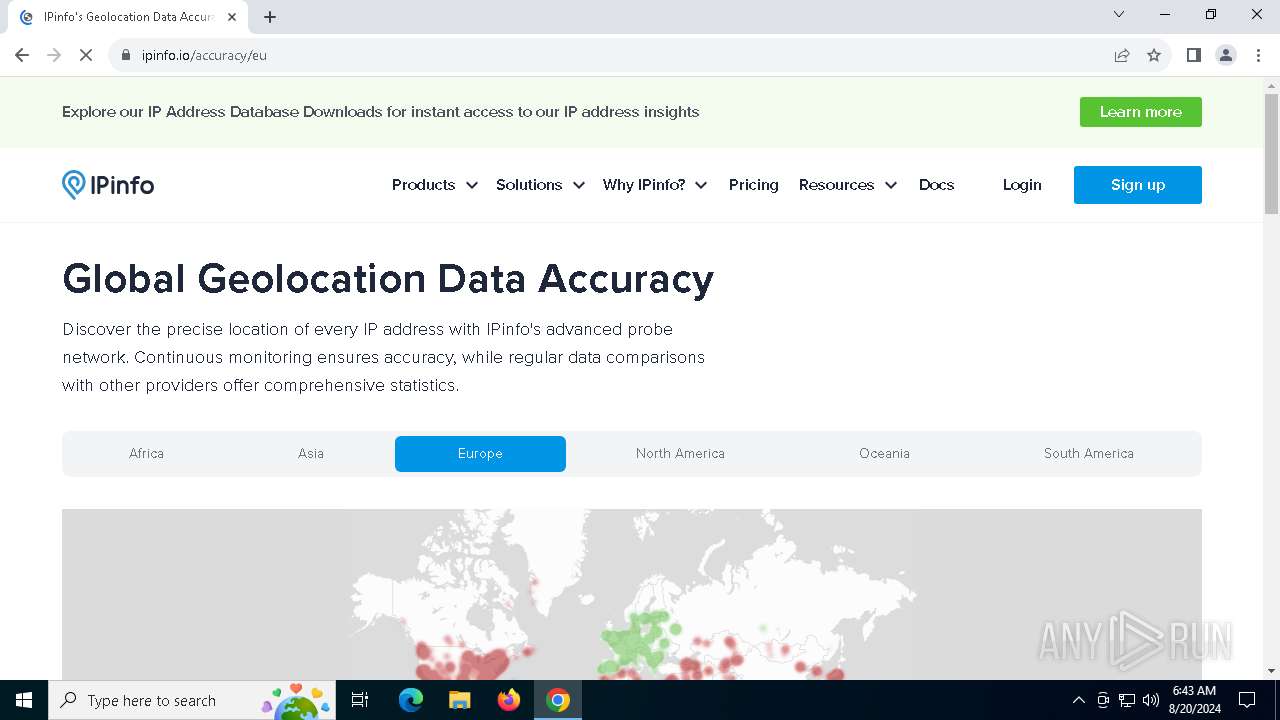Select the Europe tab

(x=480, y=454)
